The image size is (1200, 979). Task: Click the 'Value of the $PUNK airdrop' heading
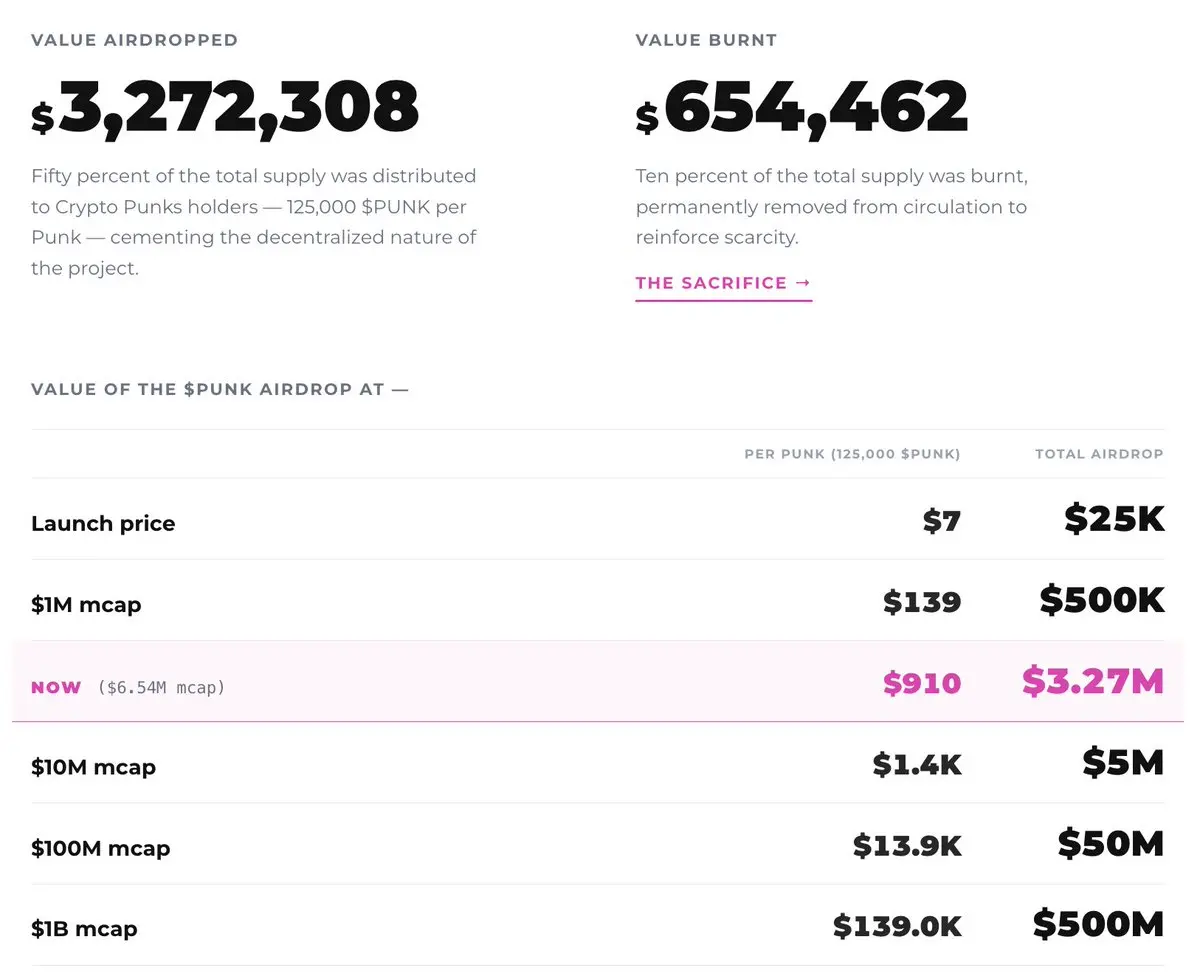(x=220, y=389)
